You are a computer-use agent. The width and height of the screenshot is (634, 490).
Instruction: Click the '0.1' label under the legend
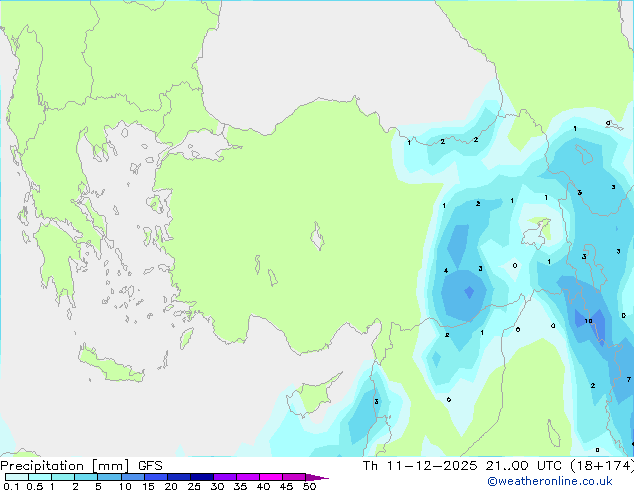point(11,486)
